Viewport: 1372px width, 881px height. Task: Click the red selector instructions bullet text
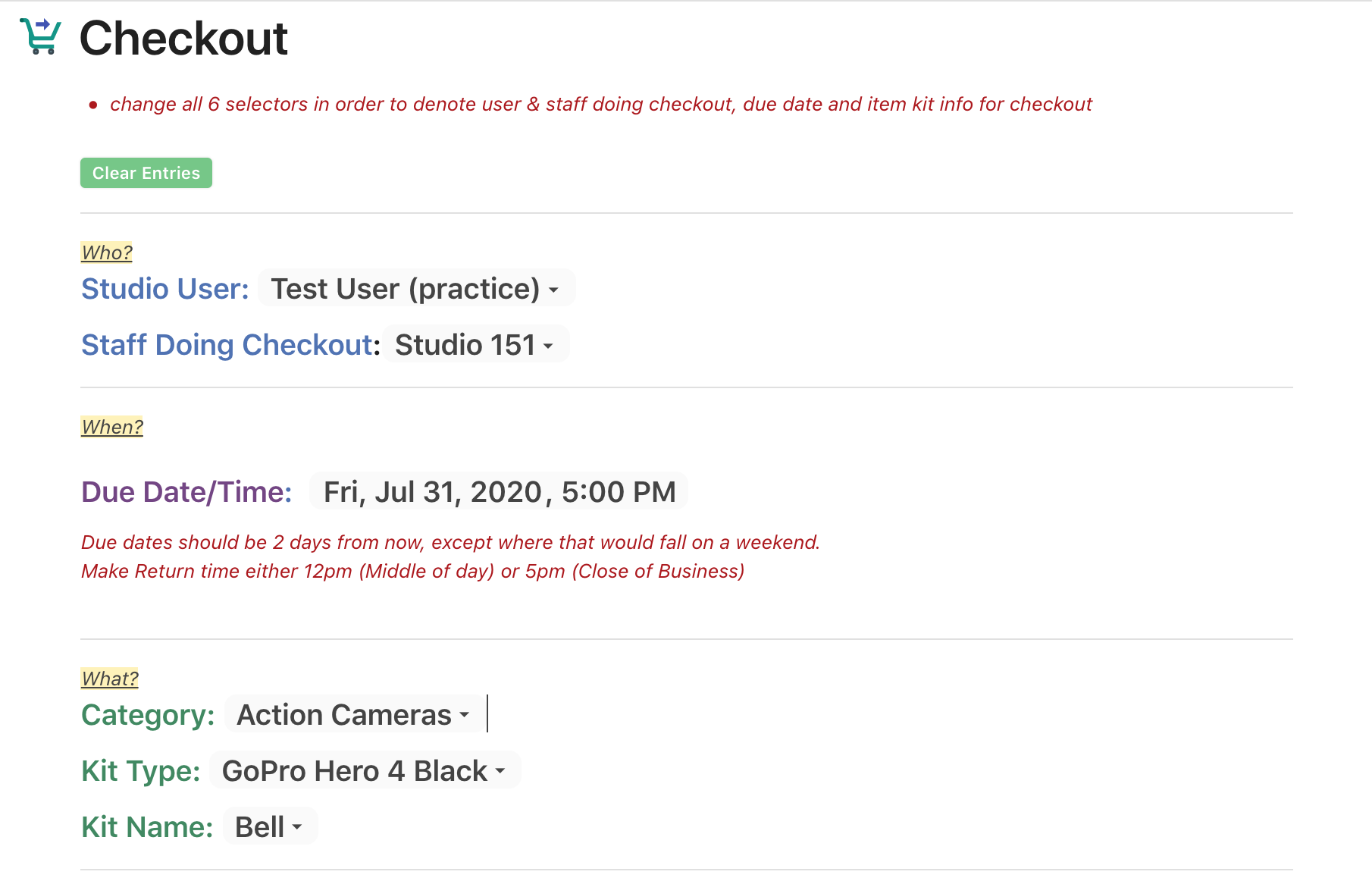point(600,104)
